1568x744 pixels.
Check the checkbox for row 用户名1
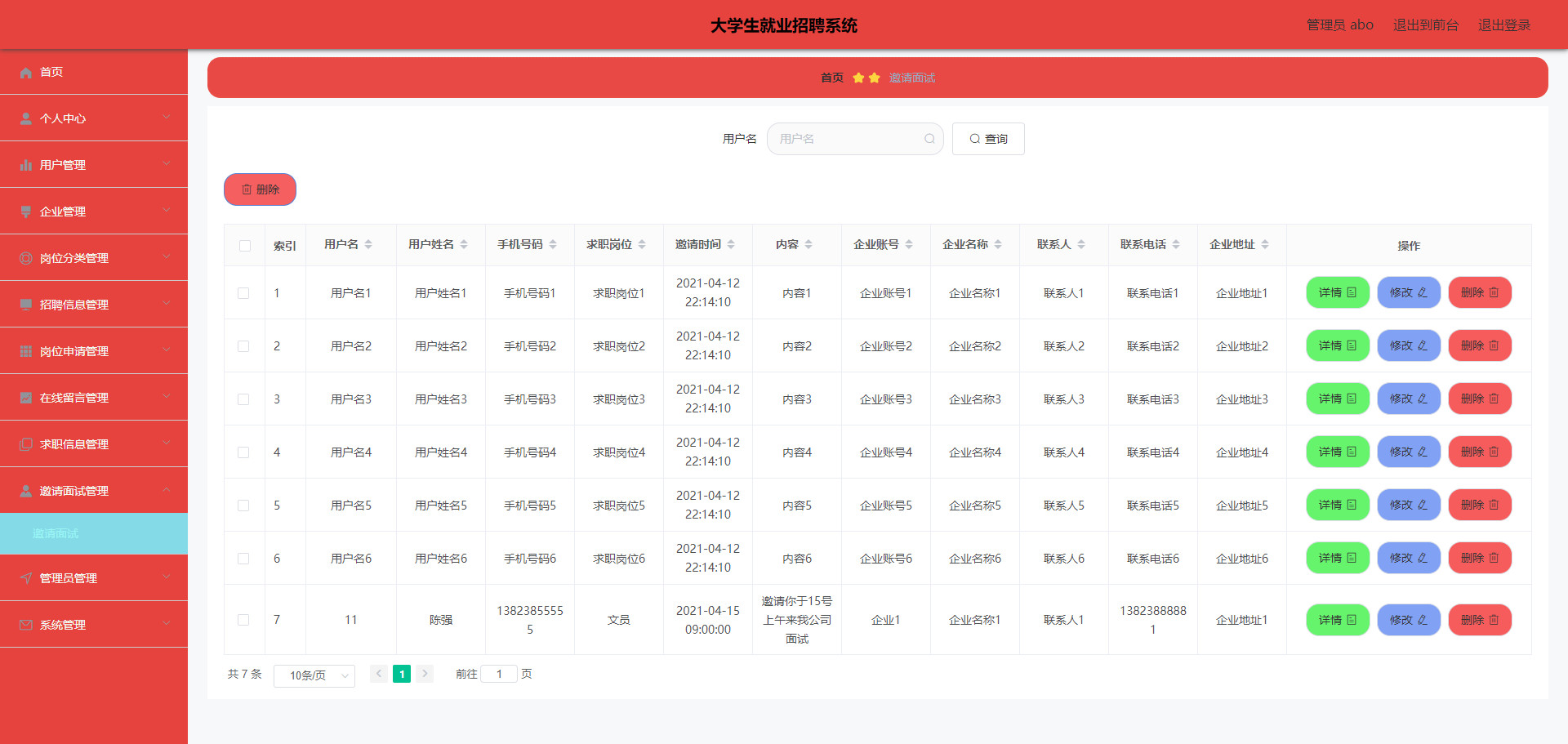(x=243, y=293)
